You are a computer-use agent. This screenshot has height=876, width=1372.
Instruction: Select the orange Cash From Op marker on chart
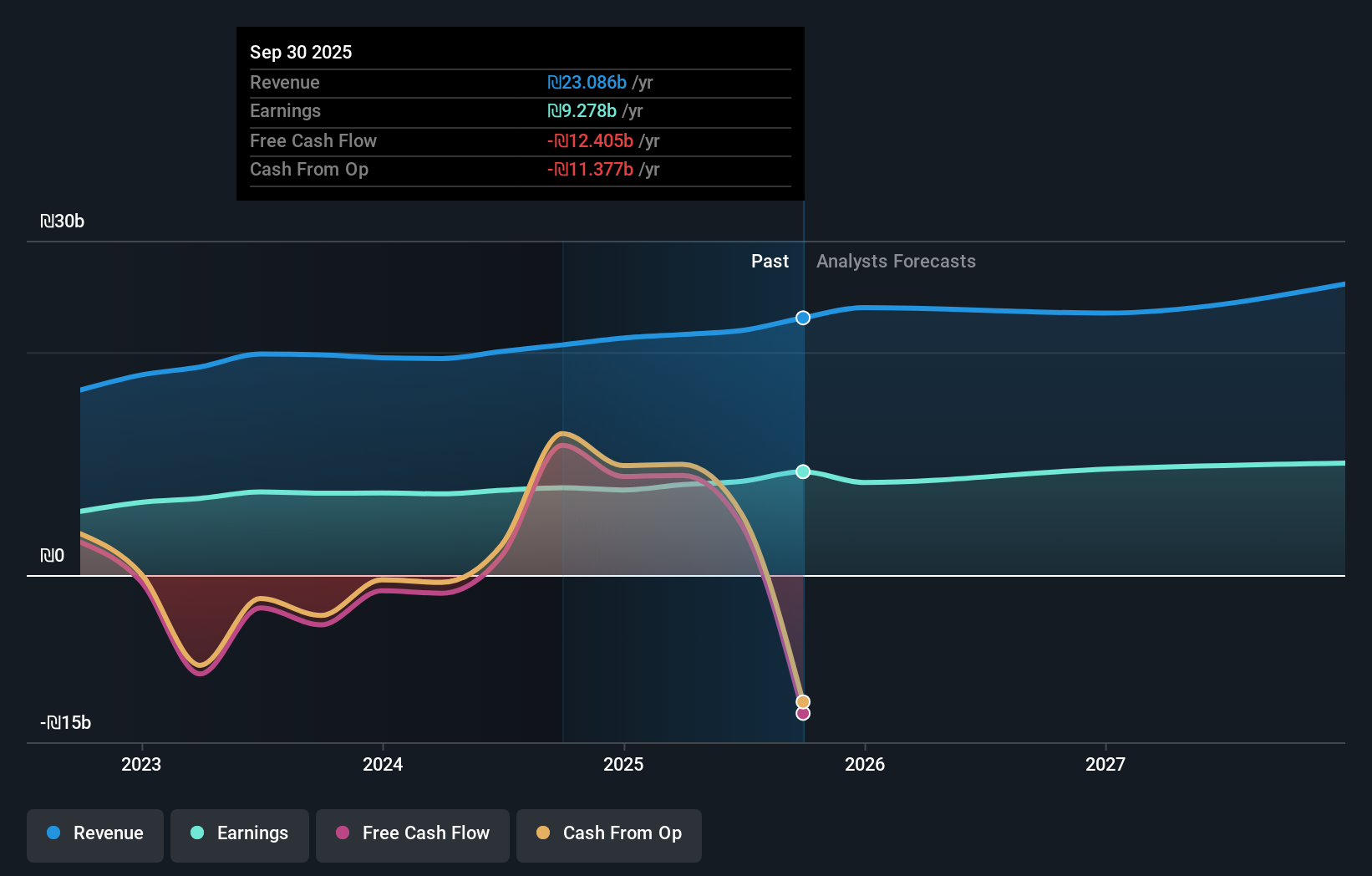point(802,700)
